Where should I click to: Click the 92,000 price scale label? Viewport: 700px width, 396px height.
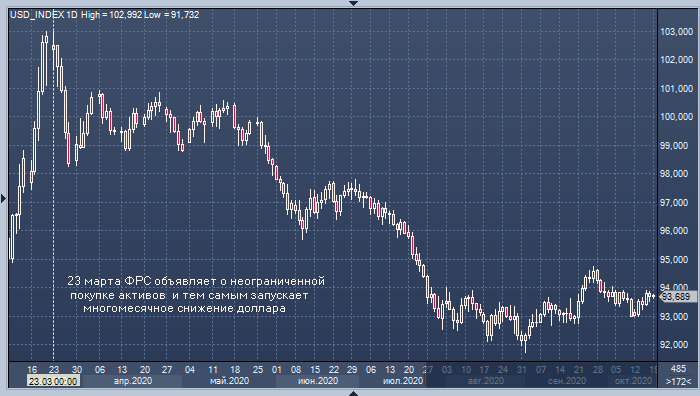click(676, 345)
